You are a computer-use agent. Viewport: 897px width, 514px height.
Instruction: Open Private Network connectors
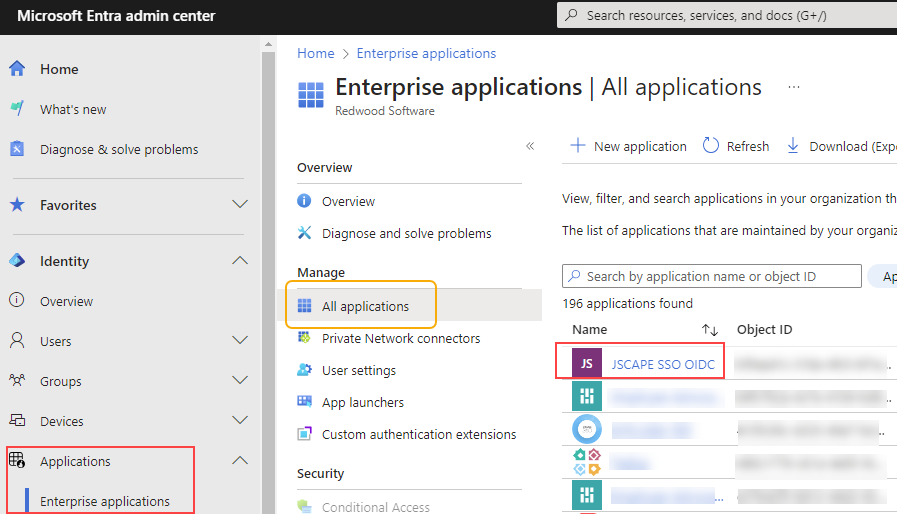(x=400, y=338)
